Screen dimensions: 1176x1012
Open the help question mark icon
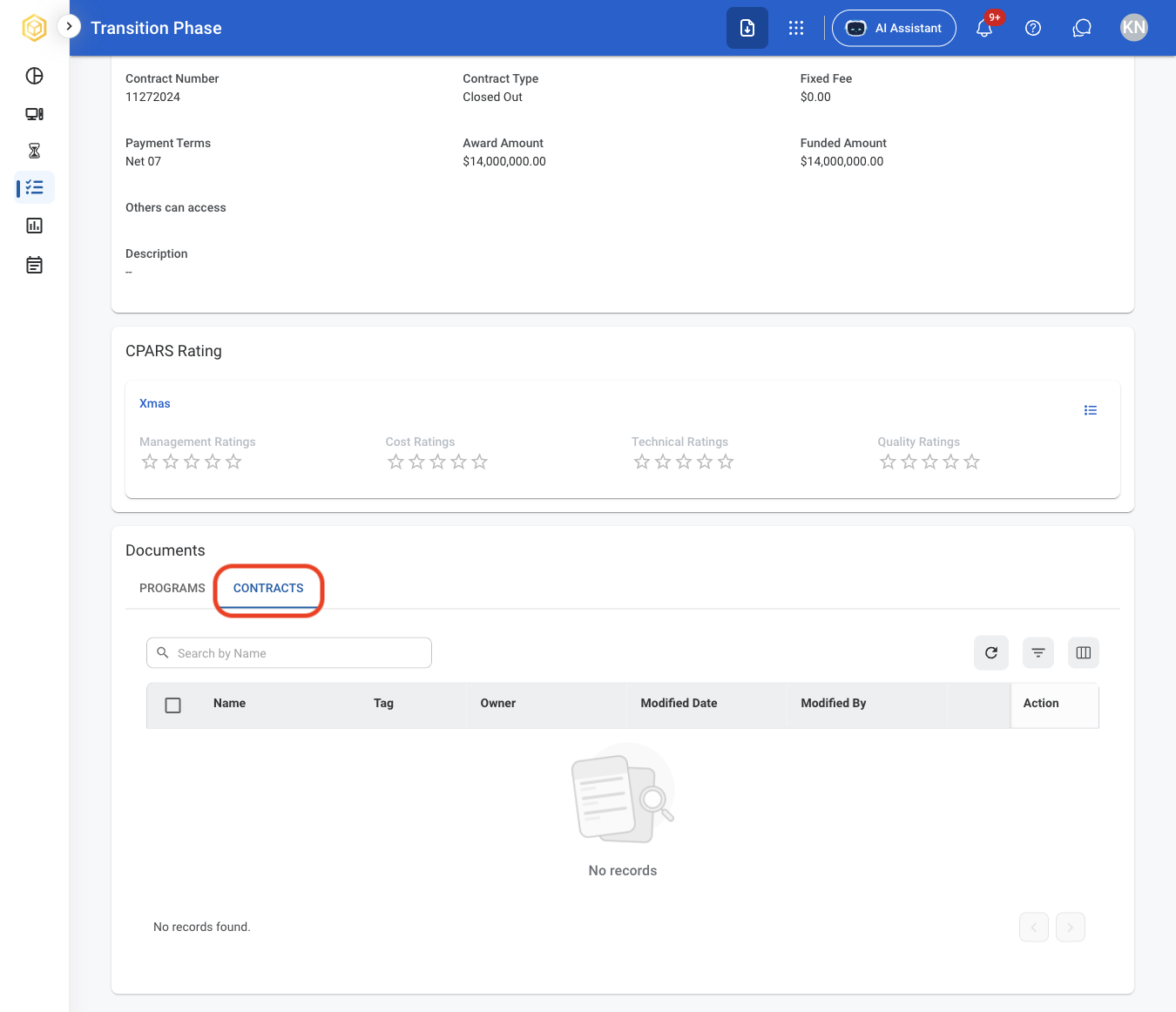1033,28
